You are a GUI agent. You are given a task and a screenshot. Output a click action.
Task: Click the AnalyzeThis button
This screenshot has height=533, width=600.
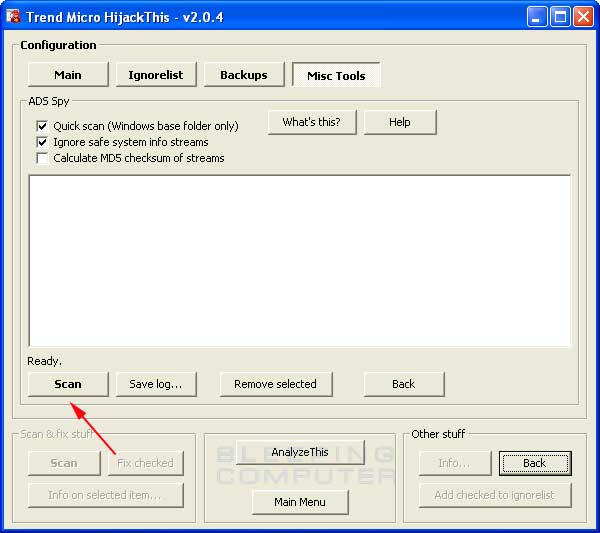click(x=300, y=452)
